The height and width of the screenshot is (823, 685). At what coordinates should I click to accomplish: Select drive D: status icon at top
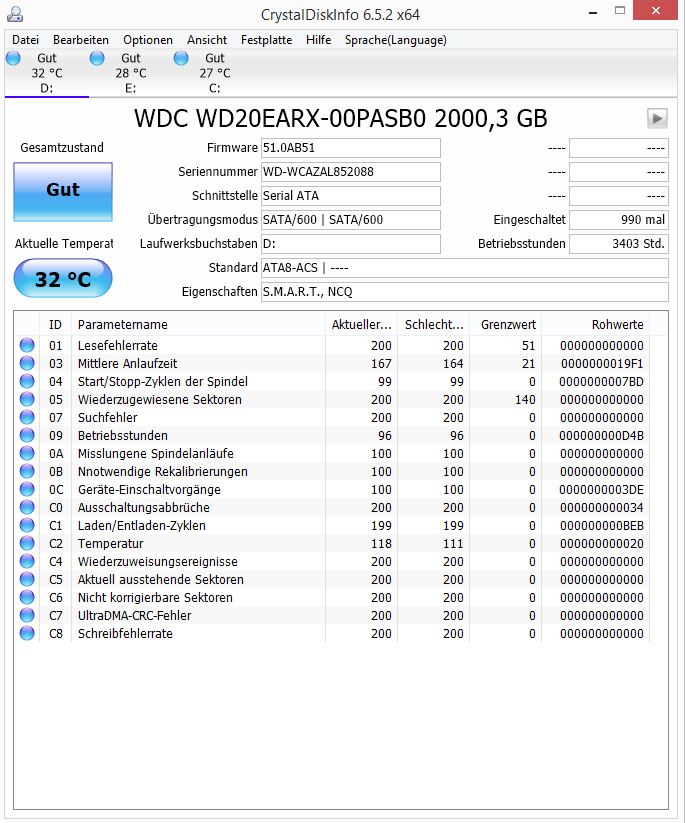(13, 58)
